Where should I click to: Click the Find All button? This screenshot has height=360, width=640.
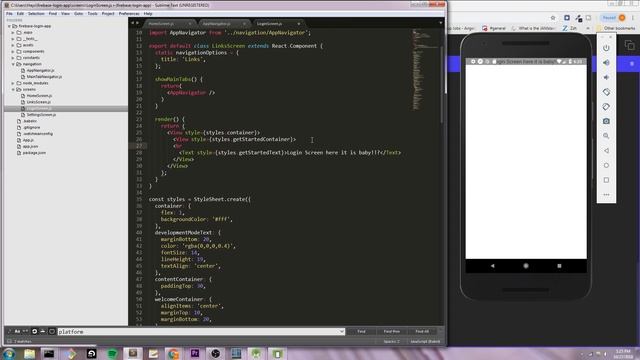tap(422, 331)
